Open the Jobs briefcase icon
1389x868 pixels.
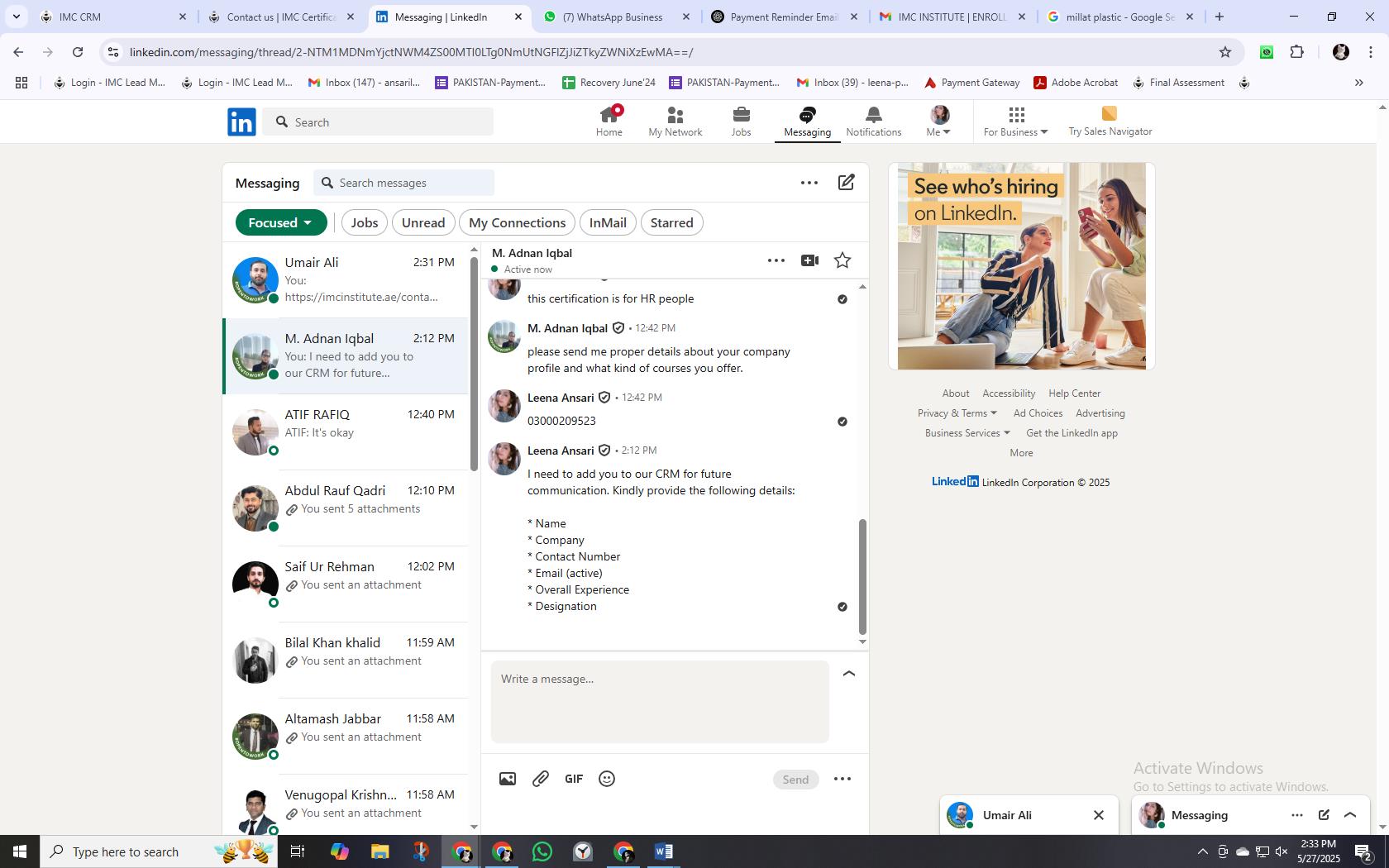741,122
